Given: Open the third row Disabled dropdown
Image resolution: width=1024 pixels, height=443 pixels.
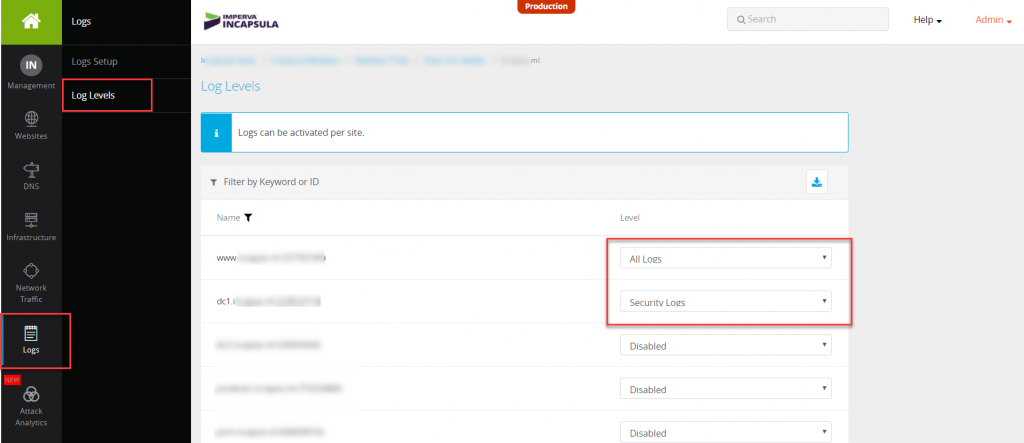Looking at the screenshot, I should pyautogui.click(x=725, y=345).
